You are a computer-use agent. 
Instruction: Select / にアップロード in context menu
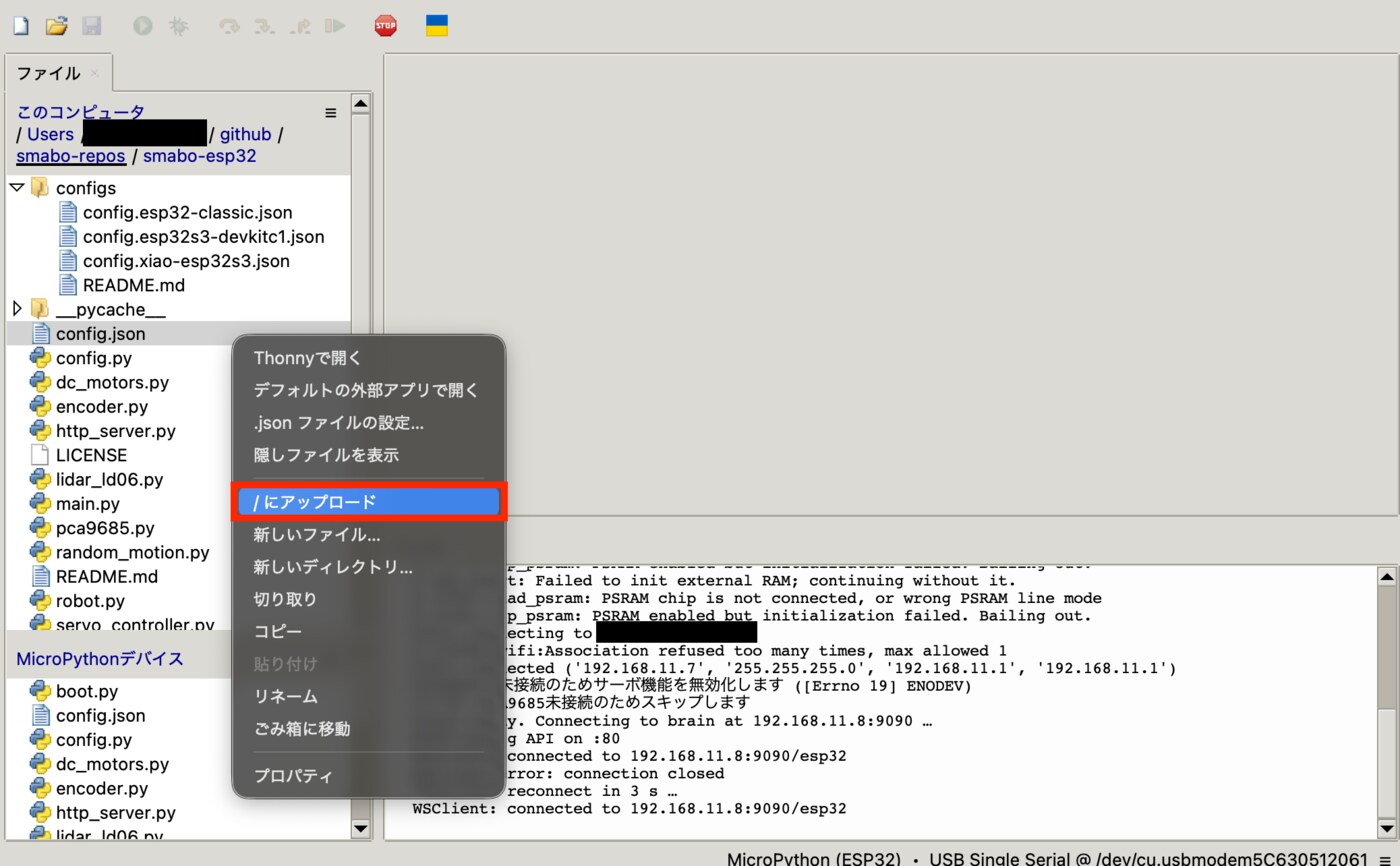[x=368, y=501]
